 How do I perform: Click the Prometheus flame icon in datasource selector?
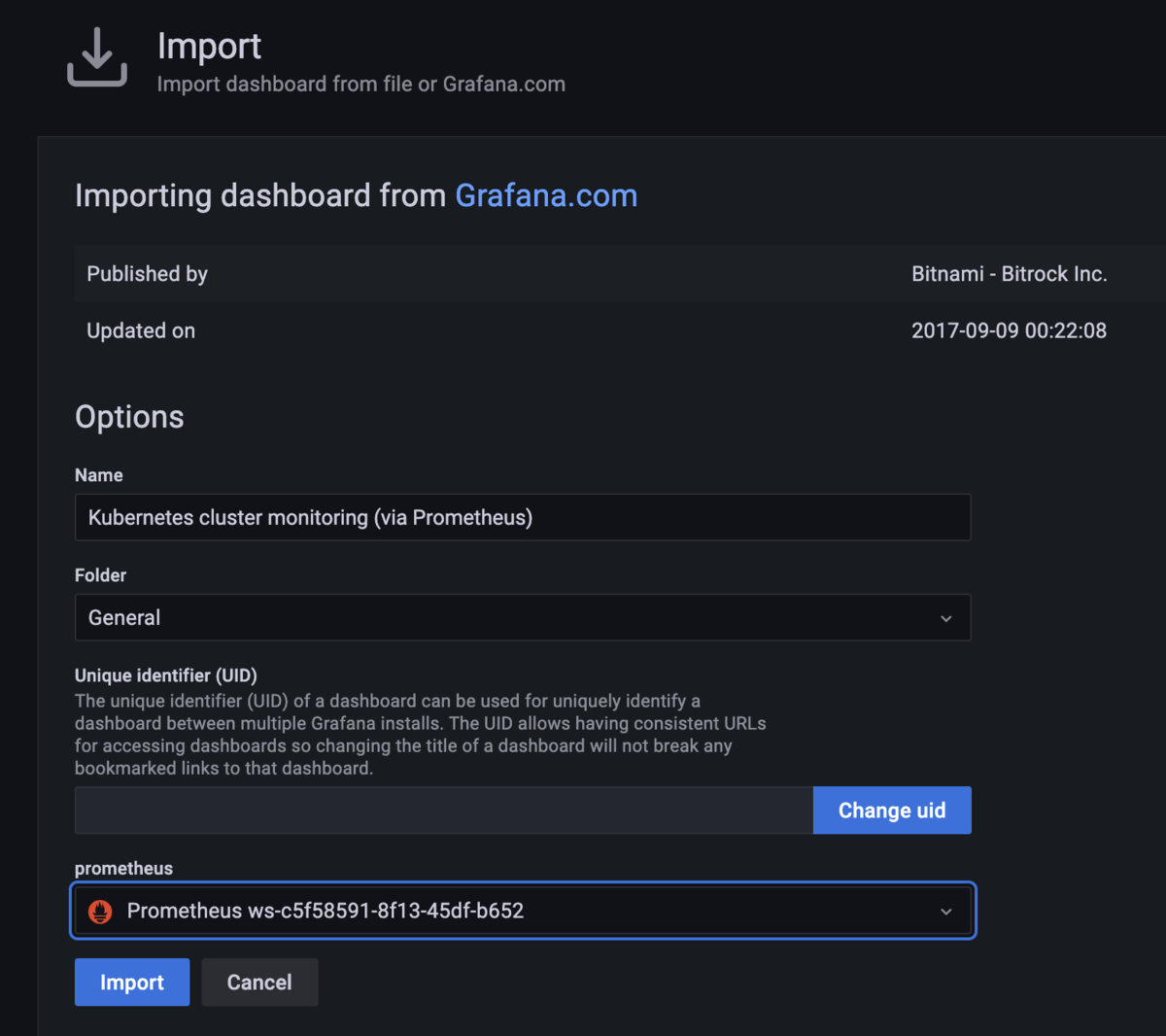pos(100,911)
